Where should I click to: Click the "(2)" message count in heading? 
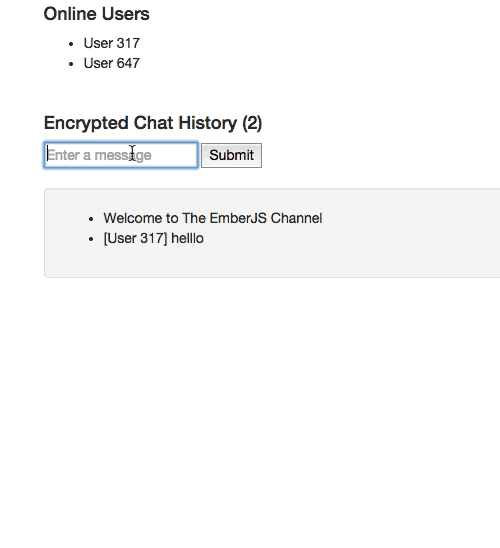pos(252,123)
